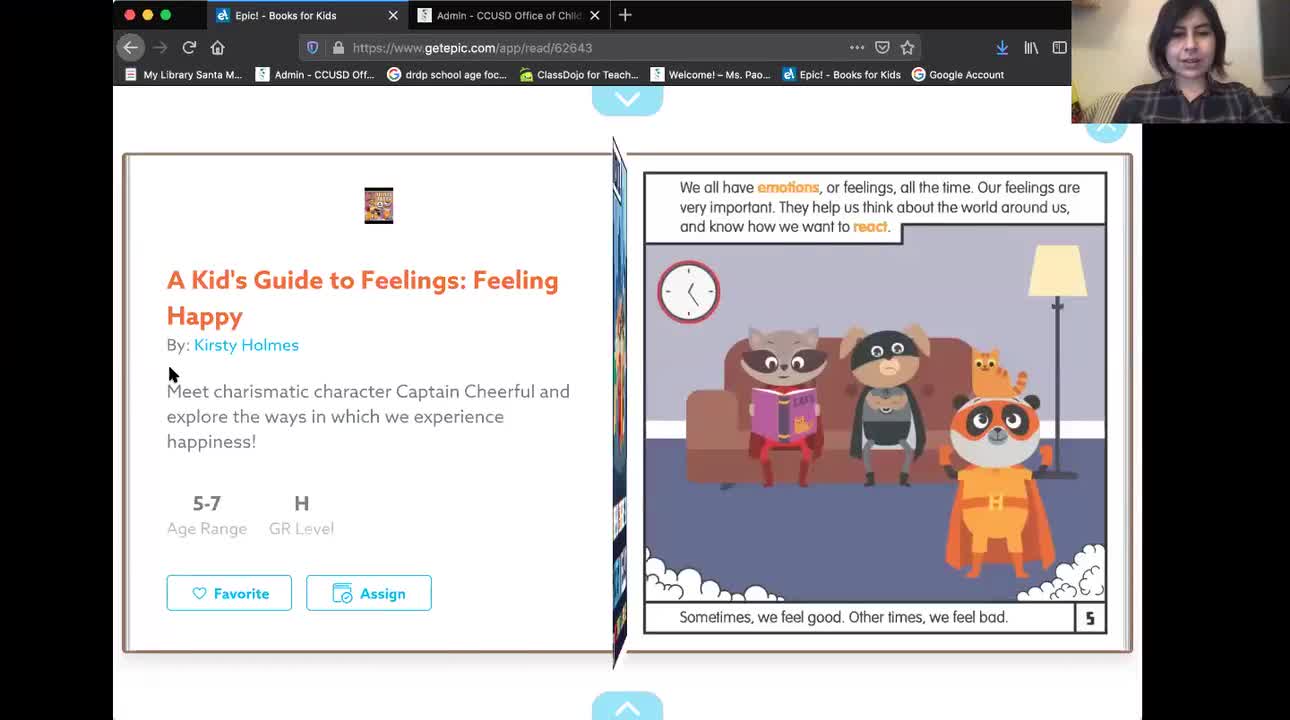Click the browser back arrow button
This screenshot has height=720, width=1290.
click(130, 47)
